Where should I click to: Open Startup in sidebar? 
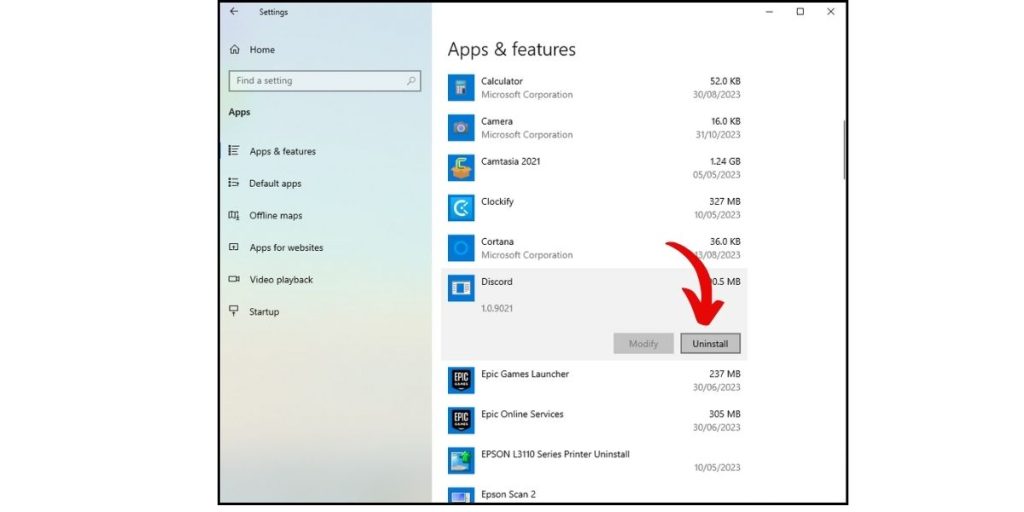pos(264,312)
